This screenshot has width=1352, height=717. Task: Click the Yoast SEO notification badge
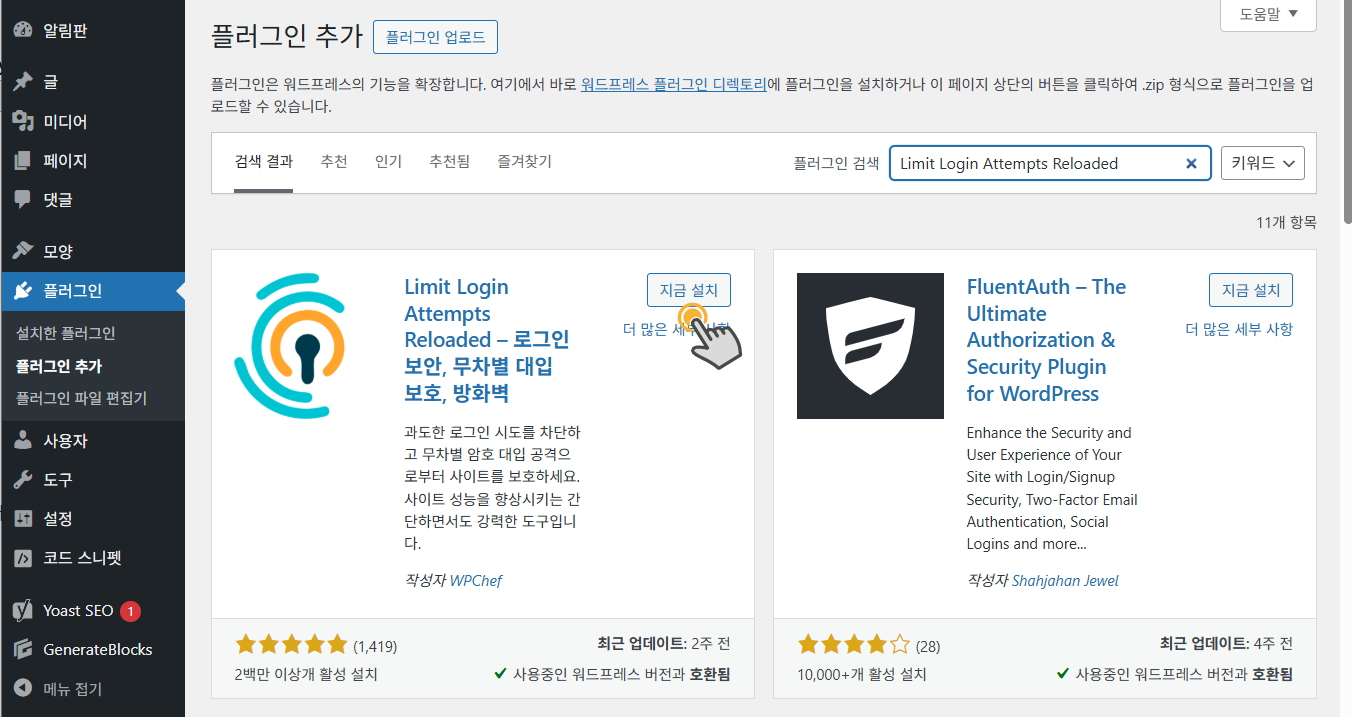130,610
